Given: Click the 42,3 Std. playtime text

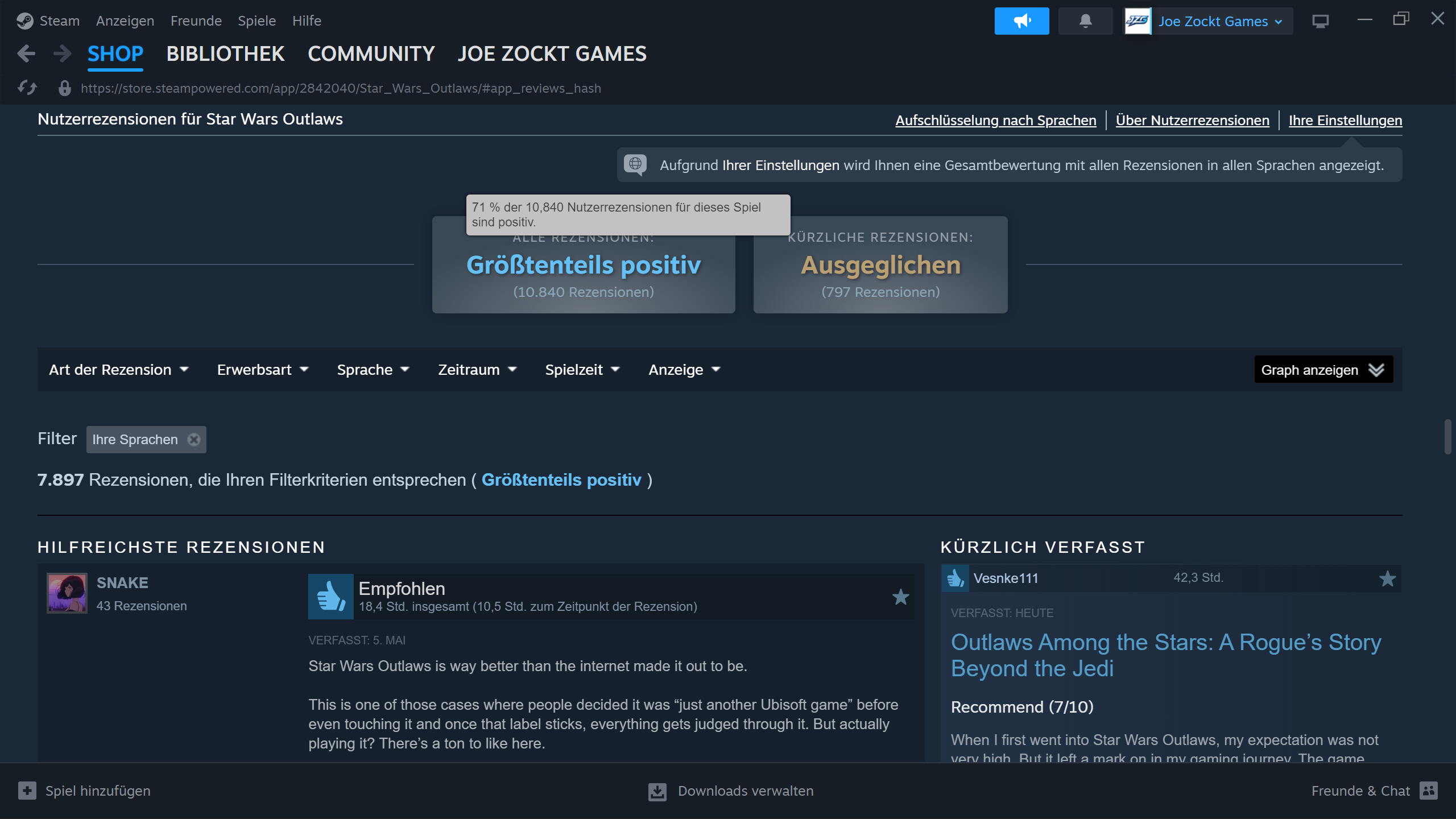Looking at the screenshot, I should (x=1198, y=578).
